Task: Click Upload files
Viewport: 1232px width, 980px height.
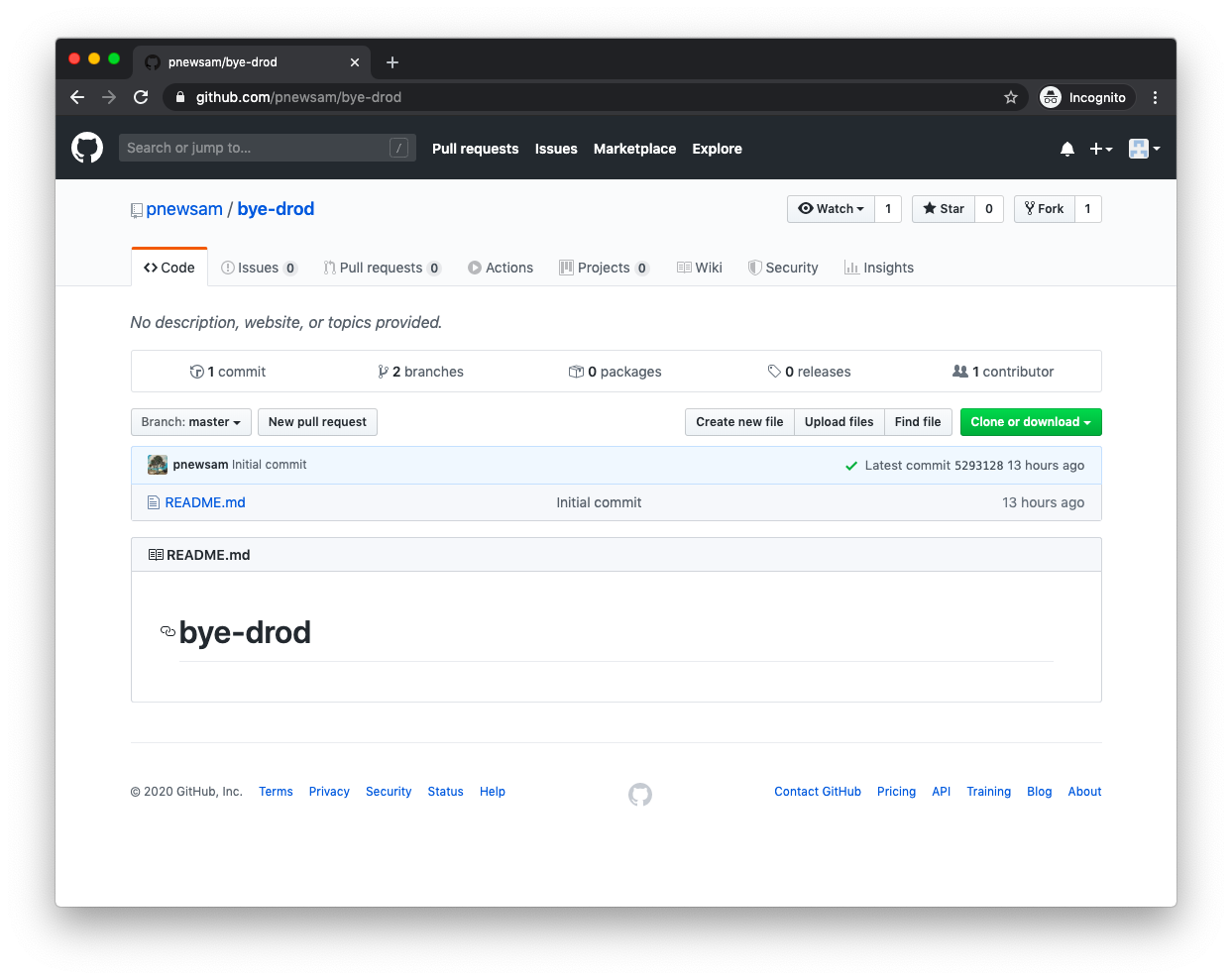Action: 840,422
